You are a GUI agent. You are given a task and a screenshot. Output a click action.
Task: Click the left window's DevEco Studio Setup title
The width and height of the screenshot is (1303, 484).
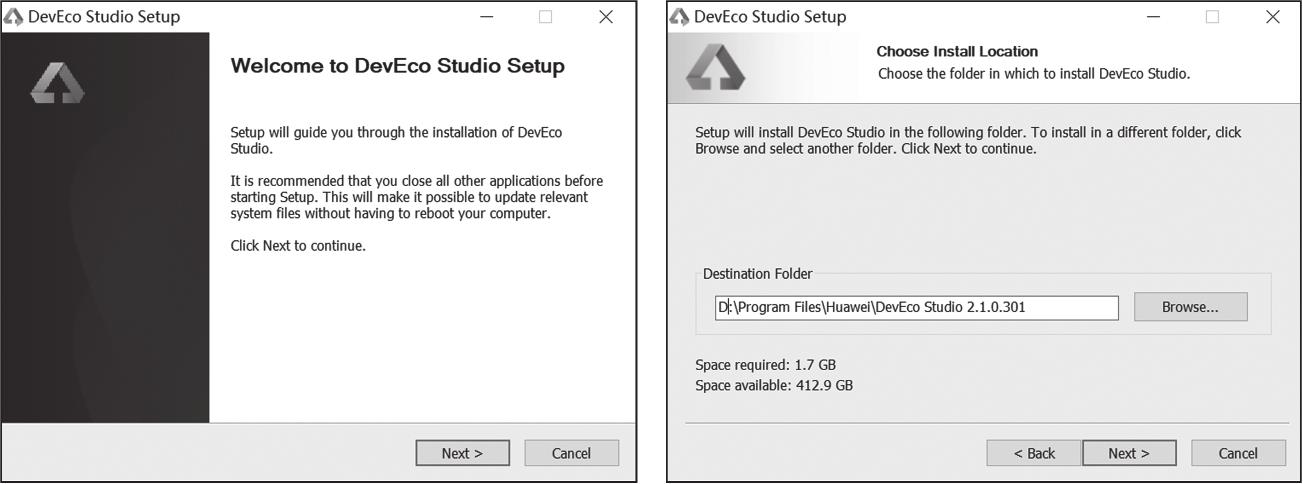pos(104,17)
